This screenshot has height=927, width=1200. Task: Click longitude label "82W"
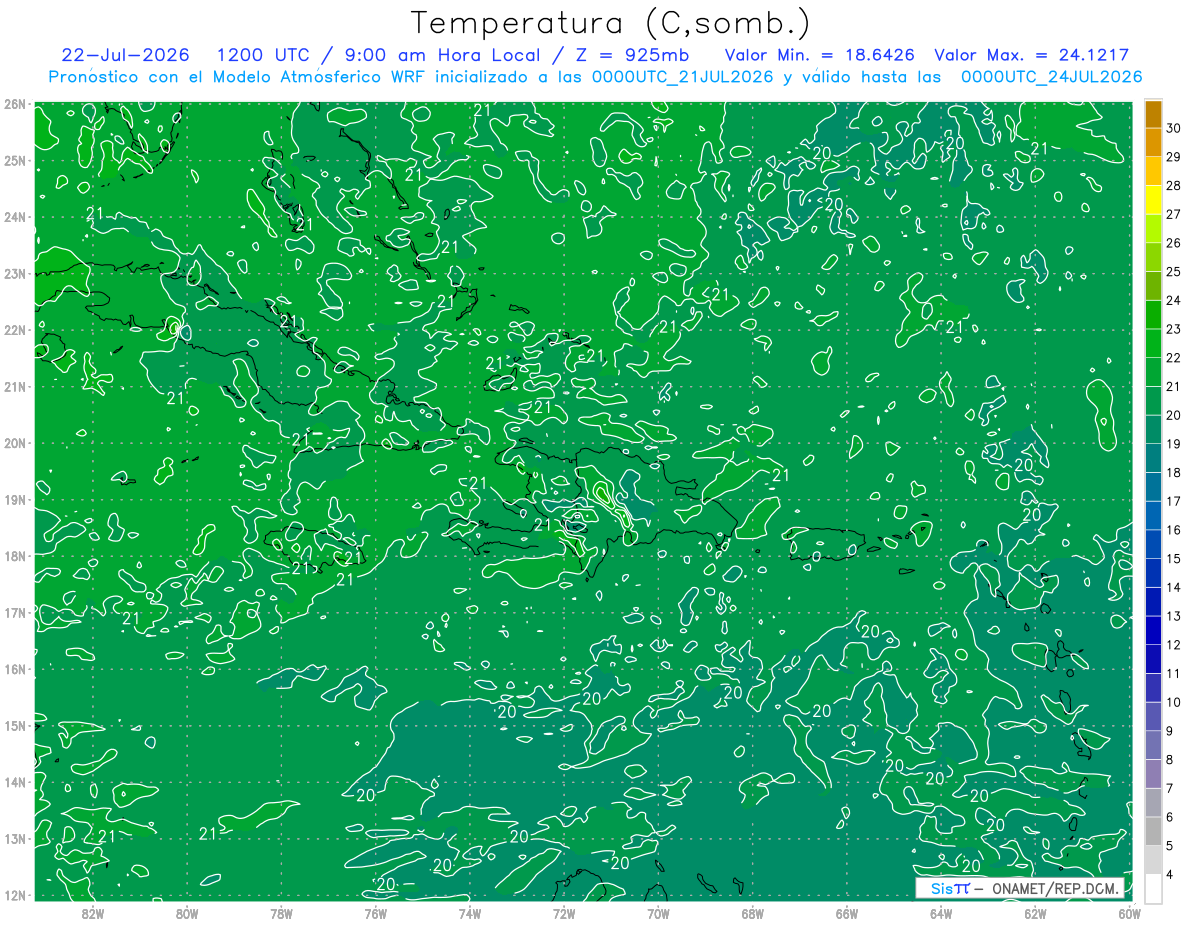[x=92, y=913]
